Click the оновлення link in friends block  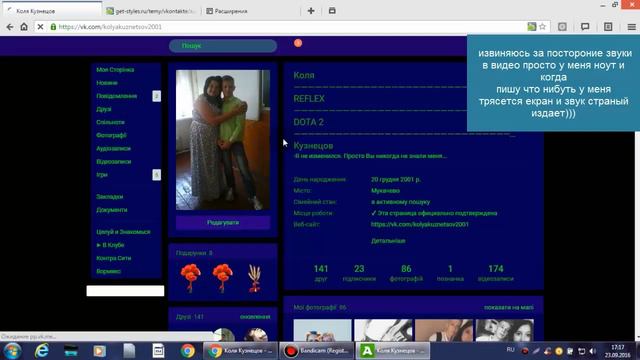click(x=255, y=317)
